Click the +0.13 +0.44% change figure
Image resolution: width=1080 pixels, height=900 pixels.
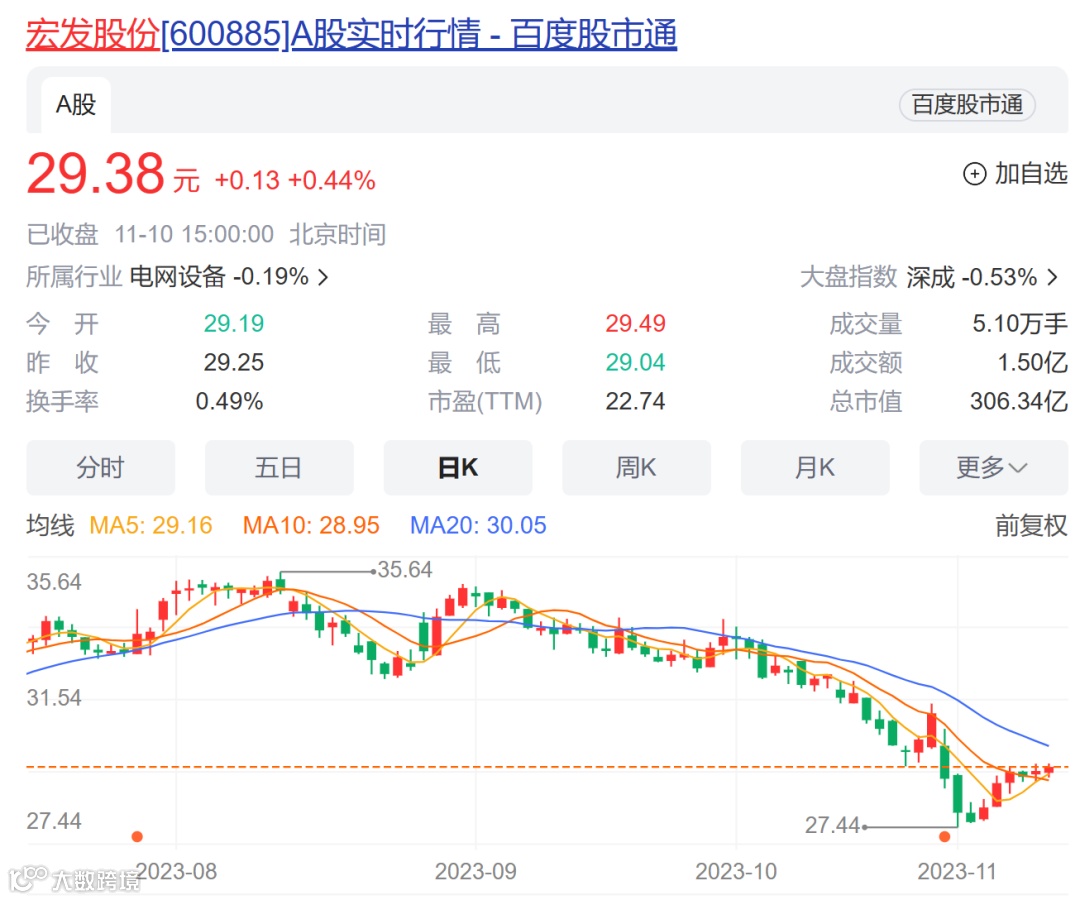click(295, 180)
